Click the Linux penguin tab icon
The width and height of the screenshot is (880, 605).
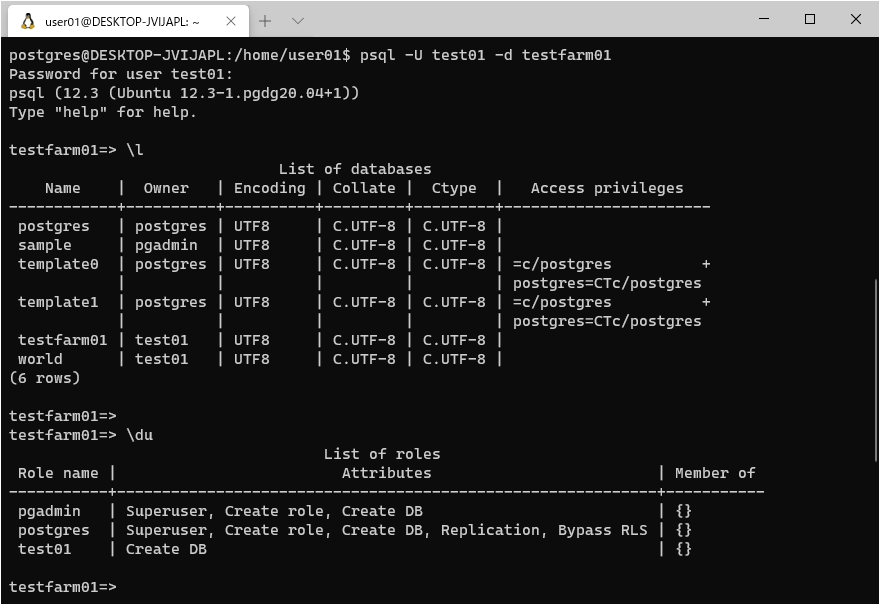click(x=27, y=21)
